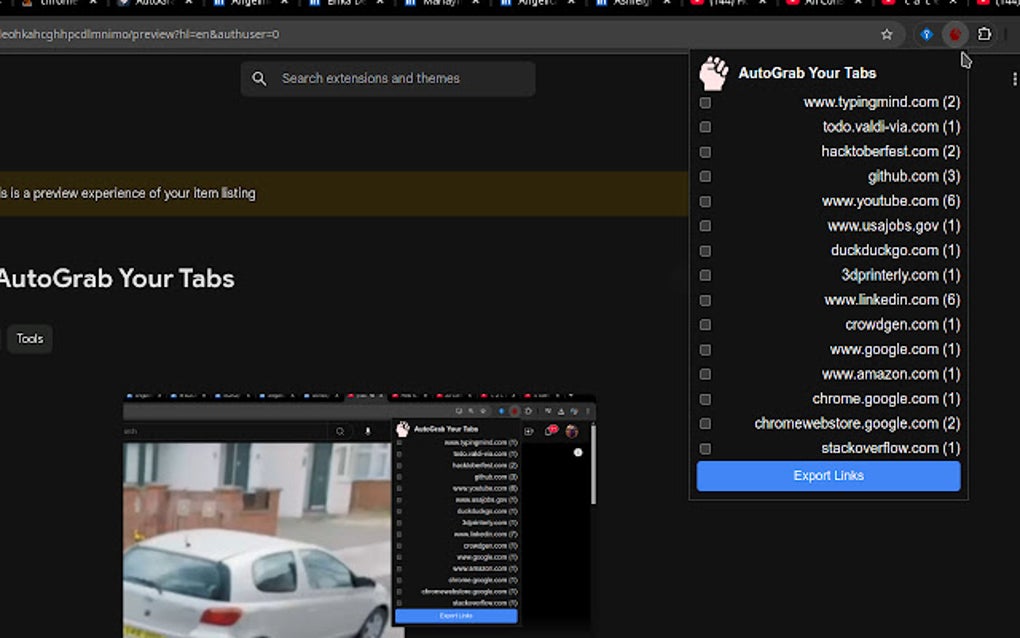Click the blue diamond info icon near address bar
This screenshot has height=638, width=1020.
point(926,34)
